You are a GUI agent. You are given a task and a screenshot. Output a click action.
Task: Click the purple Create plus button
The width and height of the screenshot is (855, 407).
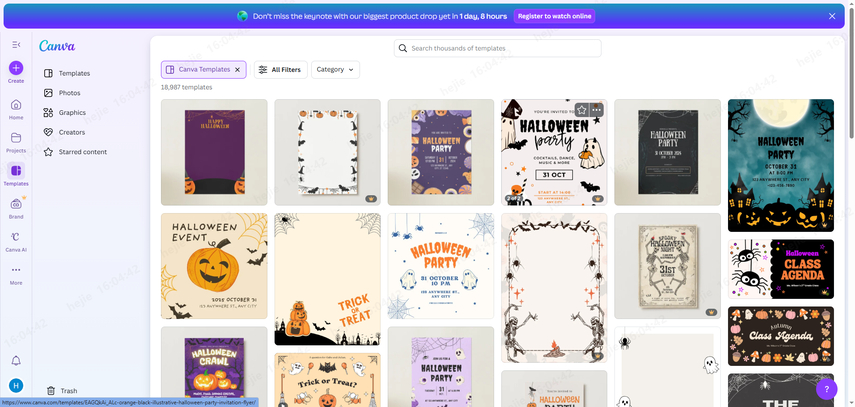16,68
